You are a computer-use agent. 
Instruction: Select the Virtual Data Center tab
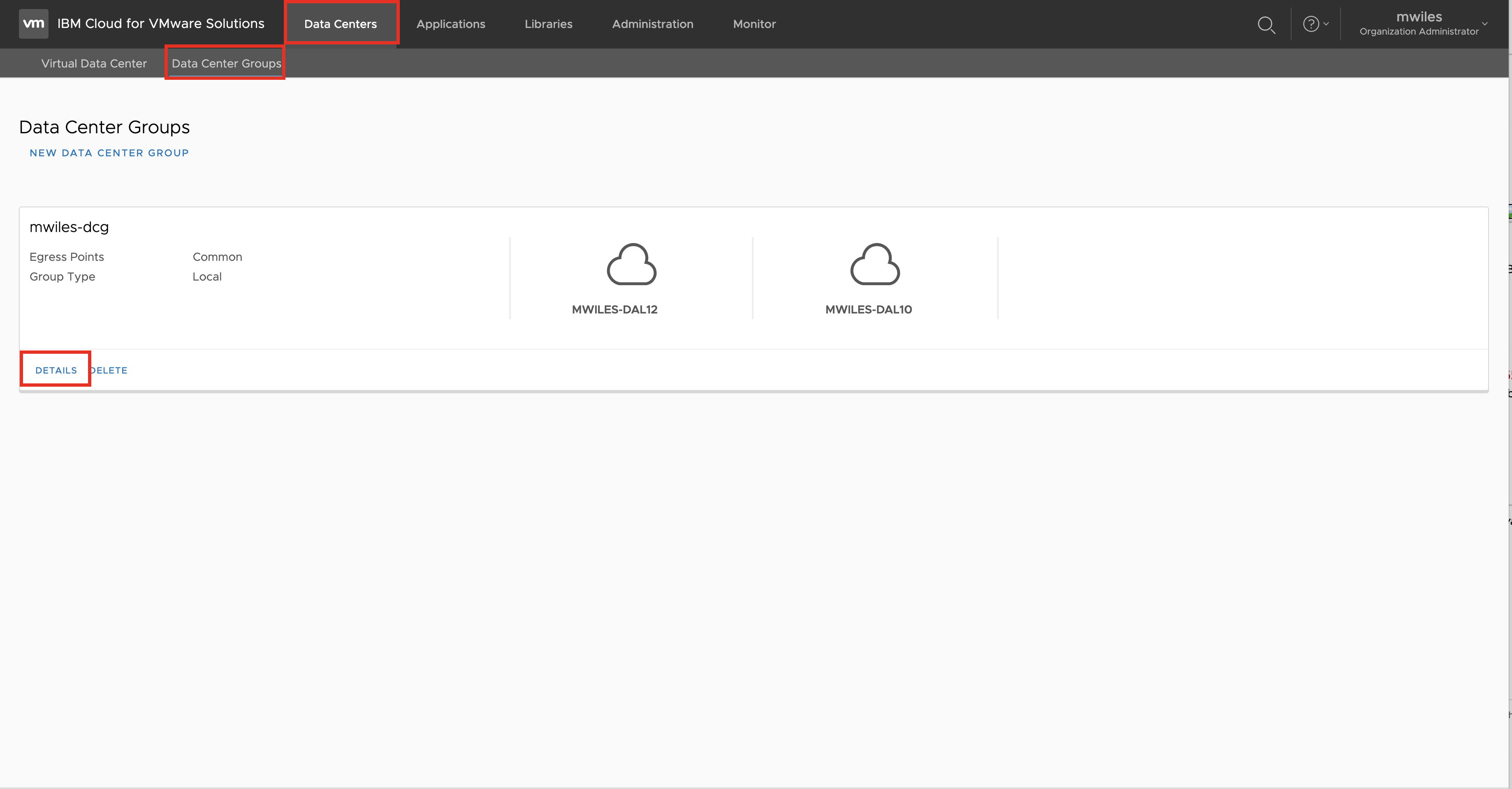point(94,63)
